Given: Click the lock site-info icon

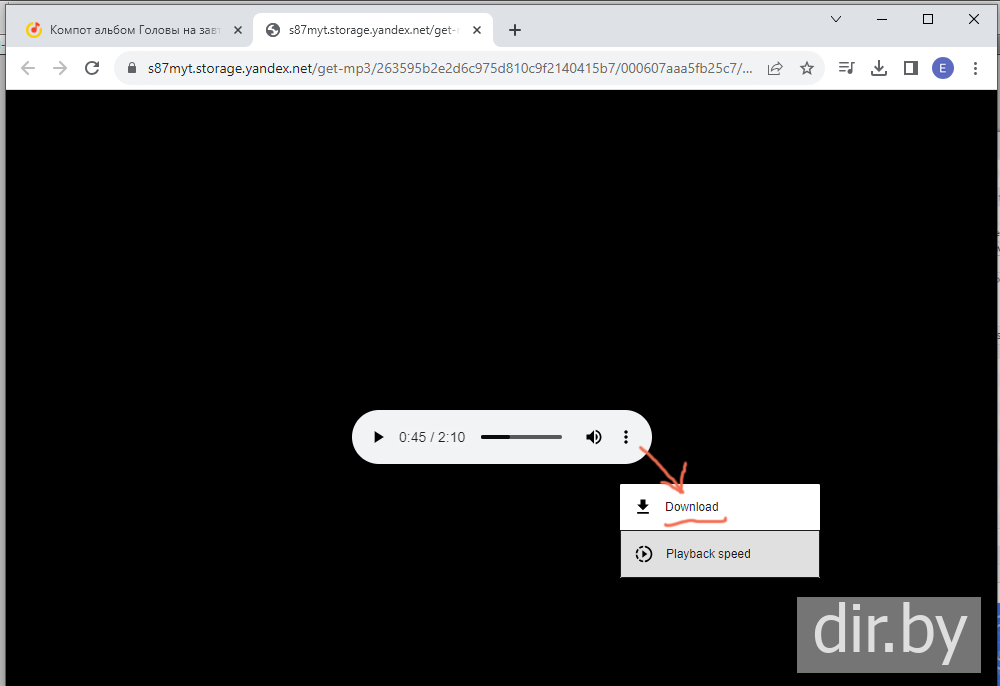Looking at the screenshot, I should [x=132, y=68].
